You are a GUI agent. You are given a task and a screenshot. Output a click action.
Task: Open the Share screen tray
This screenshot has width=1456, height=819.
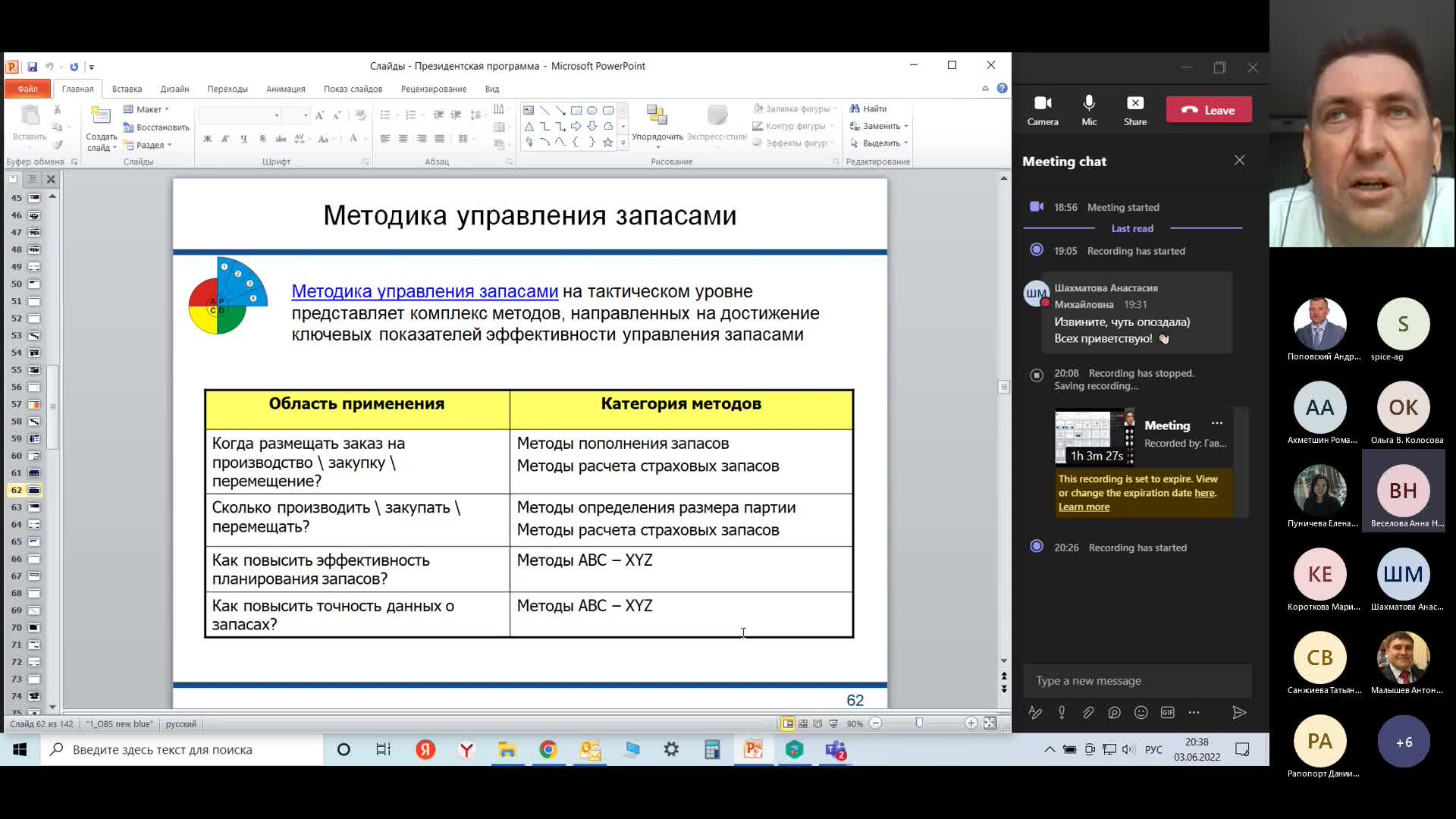pos(1135,110)
